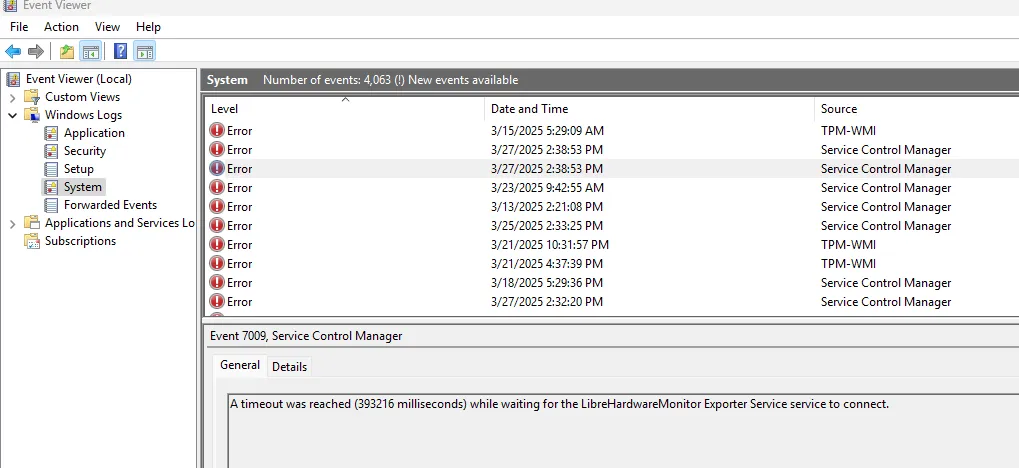Click the Forward arrow toolbar icon
The width and height of the screenshot is (1019, 468).
[36, 51]
